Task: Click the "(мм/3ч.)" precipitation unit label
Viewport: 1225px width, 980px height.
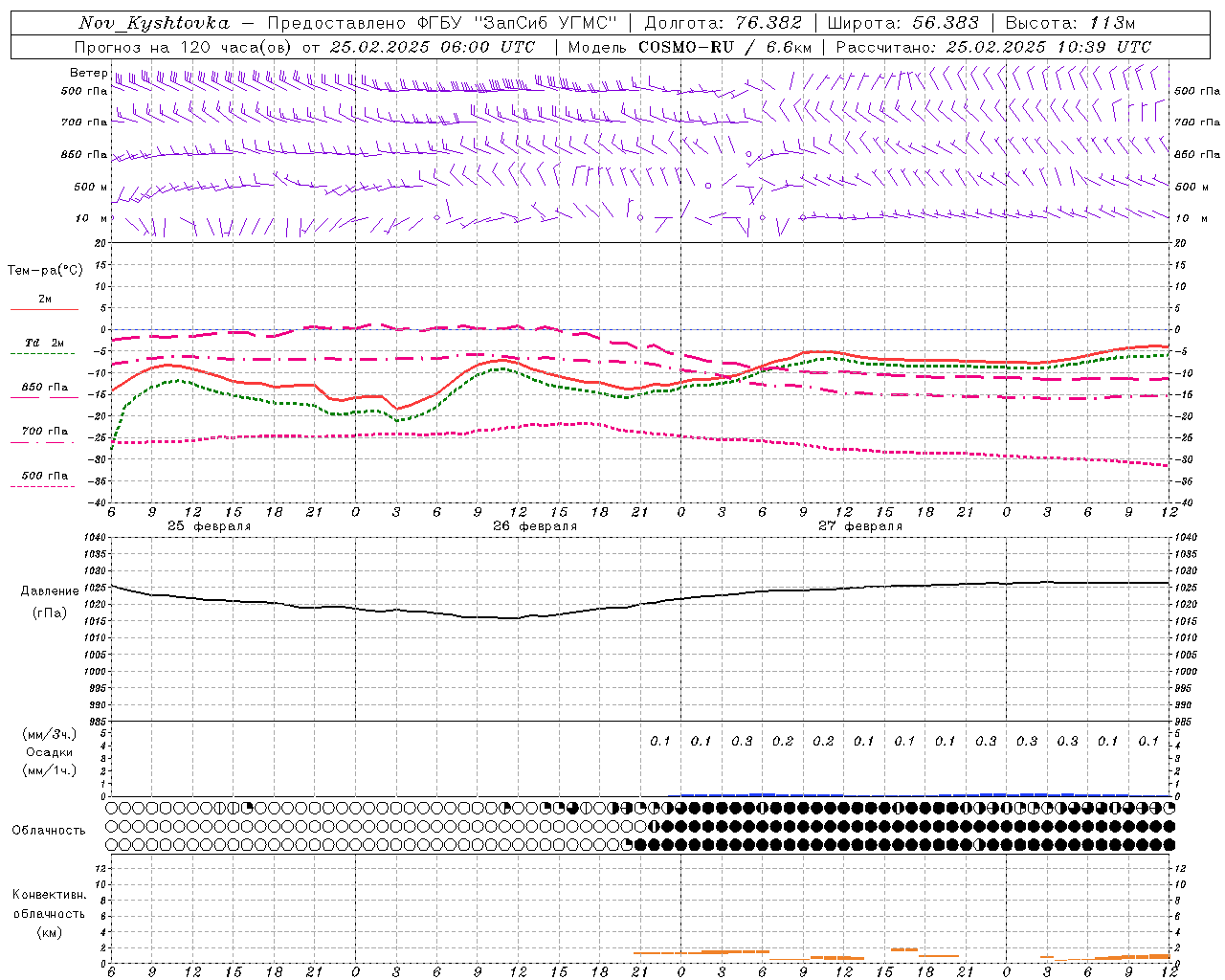Action: pyautogui.click(x=50, y=734)
